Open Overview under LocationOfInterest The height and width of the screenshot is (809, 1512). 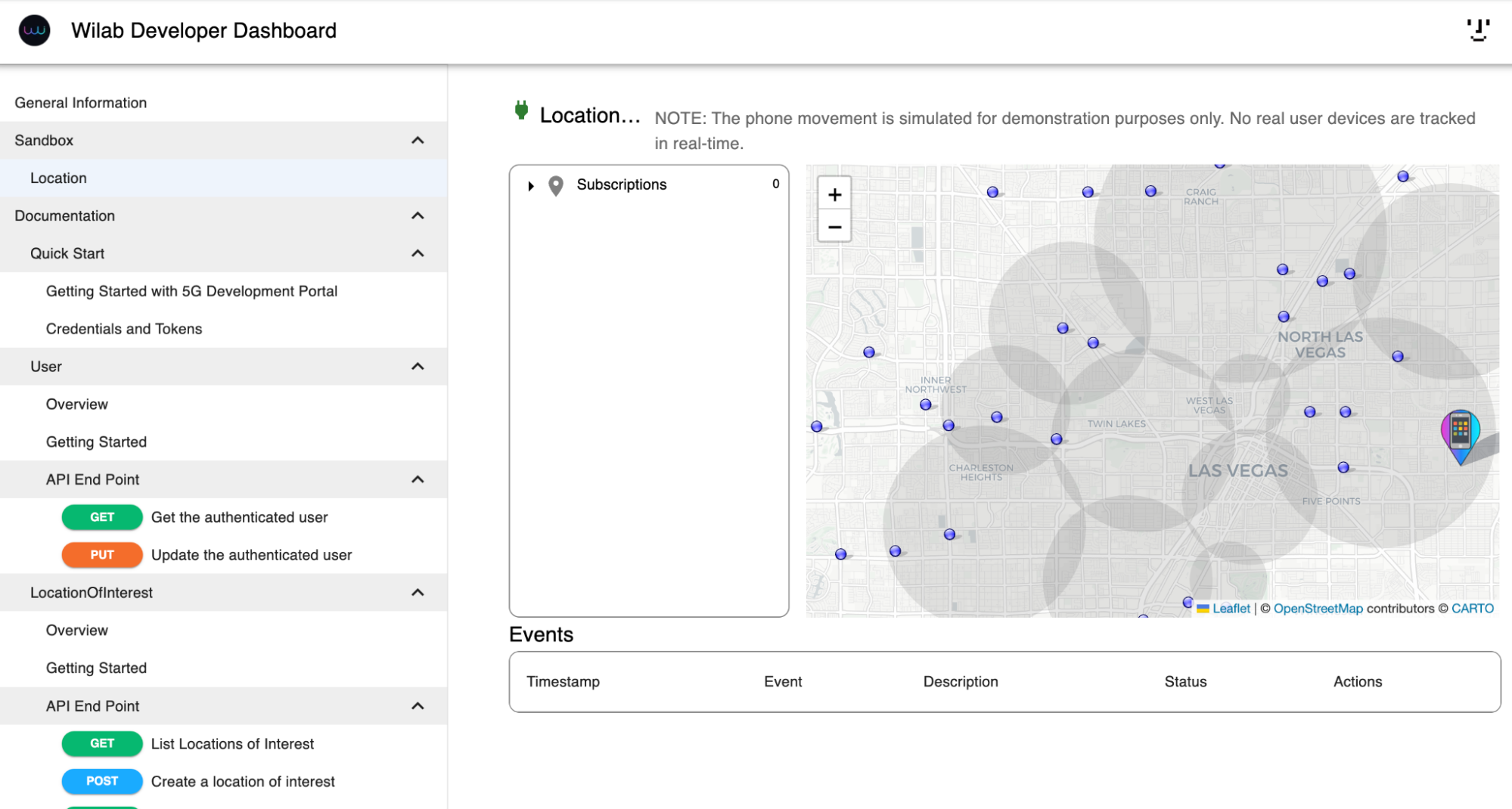click(223, 631)
